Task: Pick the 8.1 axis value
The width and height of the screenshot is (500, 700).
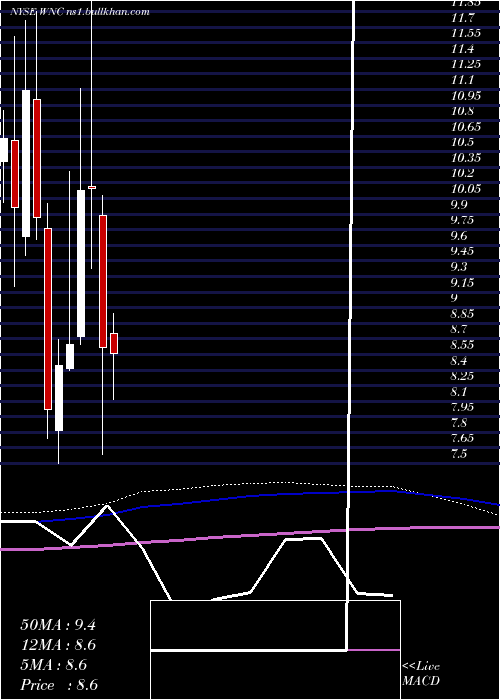Action: (459, 392)
